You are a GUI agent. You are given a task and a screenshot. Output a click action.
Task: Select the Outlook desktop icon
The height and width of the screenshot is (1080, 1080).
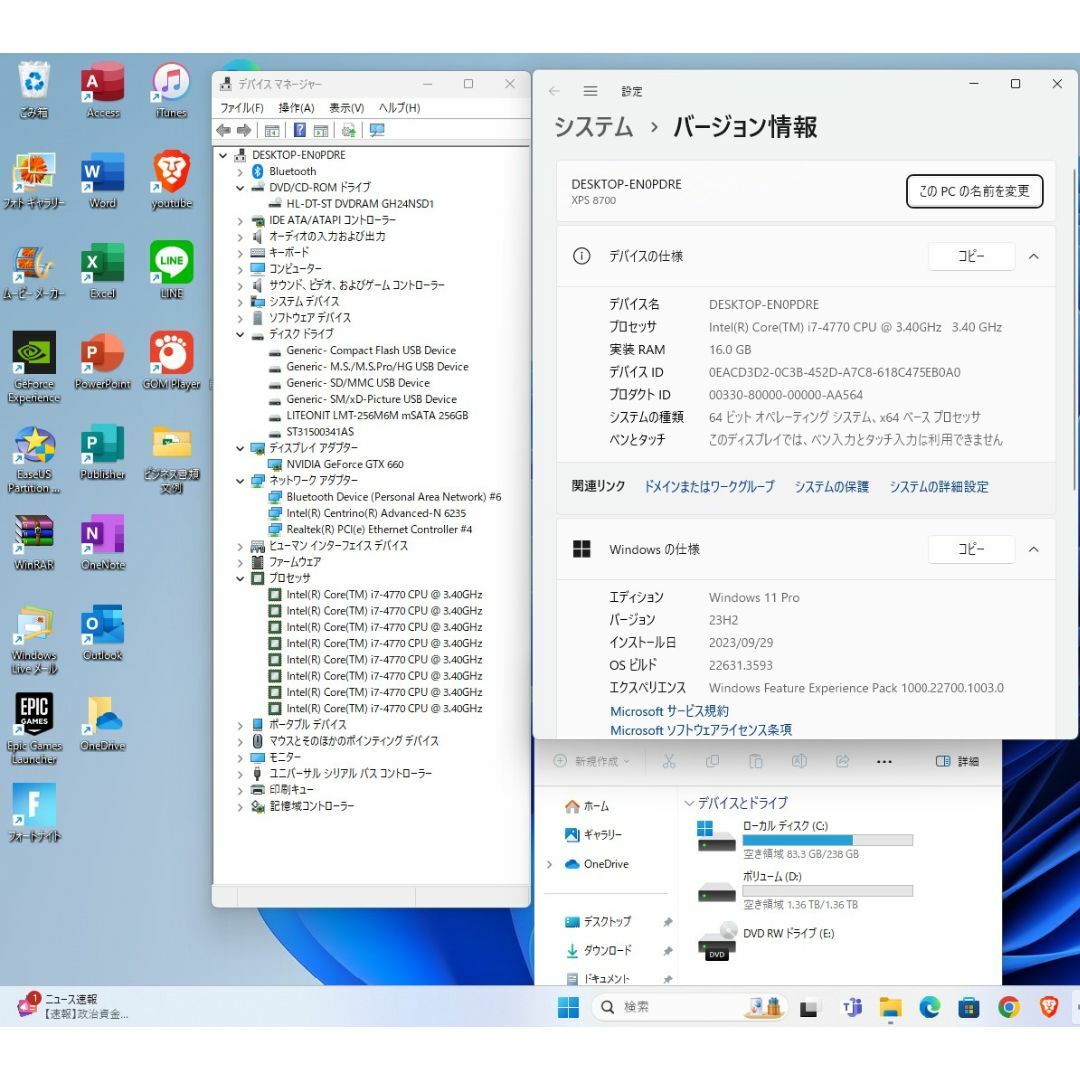(103, 633)
